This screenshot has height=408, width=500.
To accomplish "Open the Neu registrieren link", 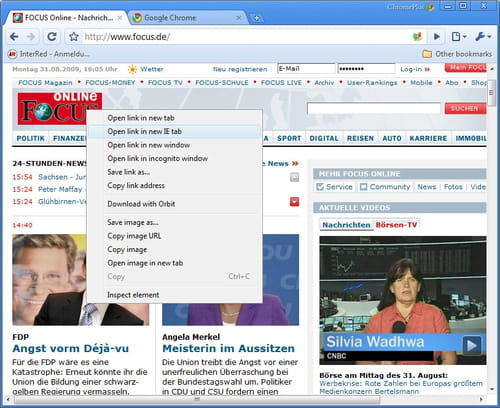I will [x=240, y=69].
